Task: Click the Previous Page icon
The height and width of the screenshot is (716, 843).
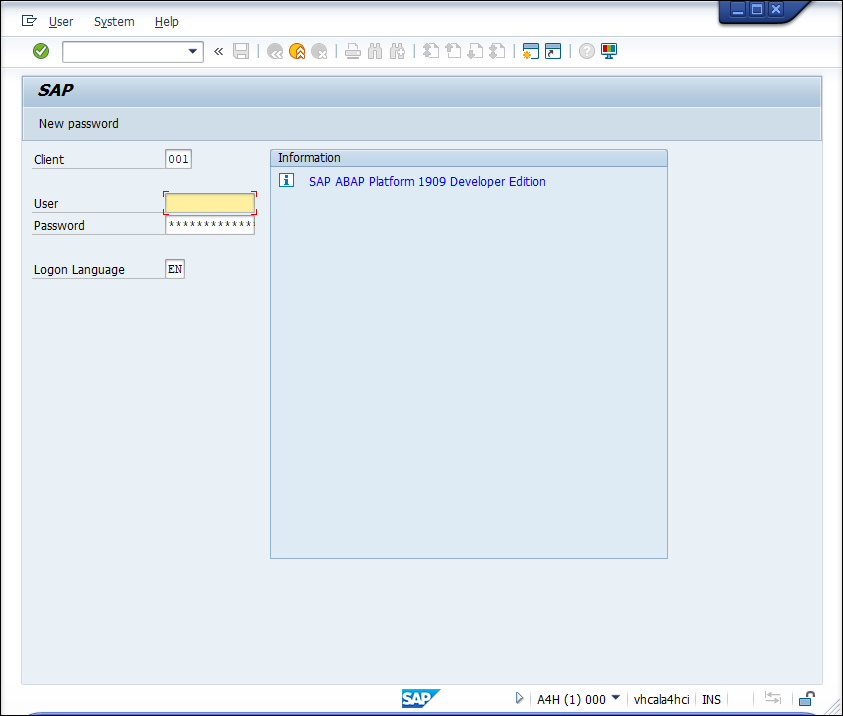Action: [453, 51]
